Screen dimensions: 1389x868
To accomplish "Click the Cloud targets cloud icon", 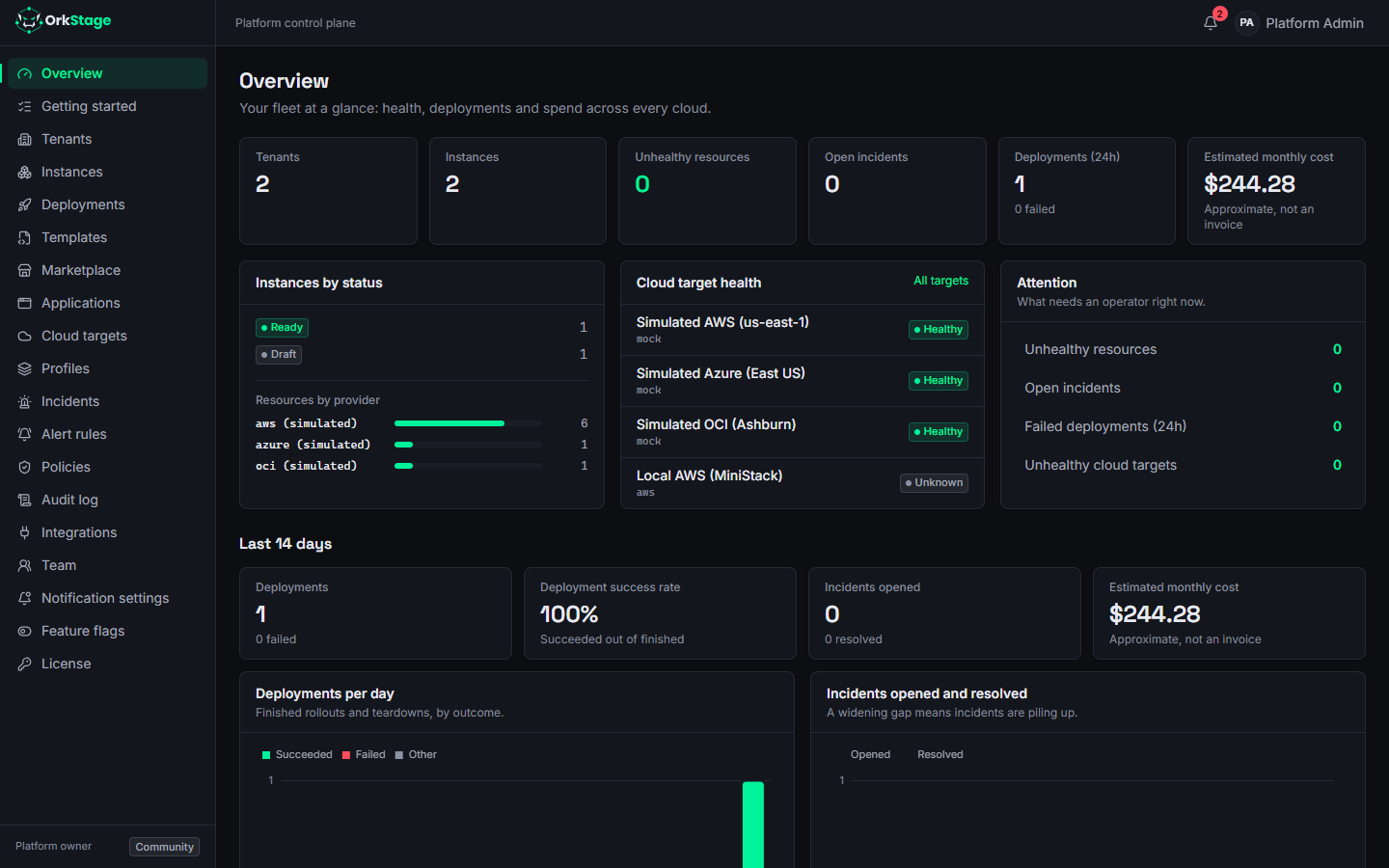I will [24, 336].
